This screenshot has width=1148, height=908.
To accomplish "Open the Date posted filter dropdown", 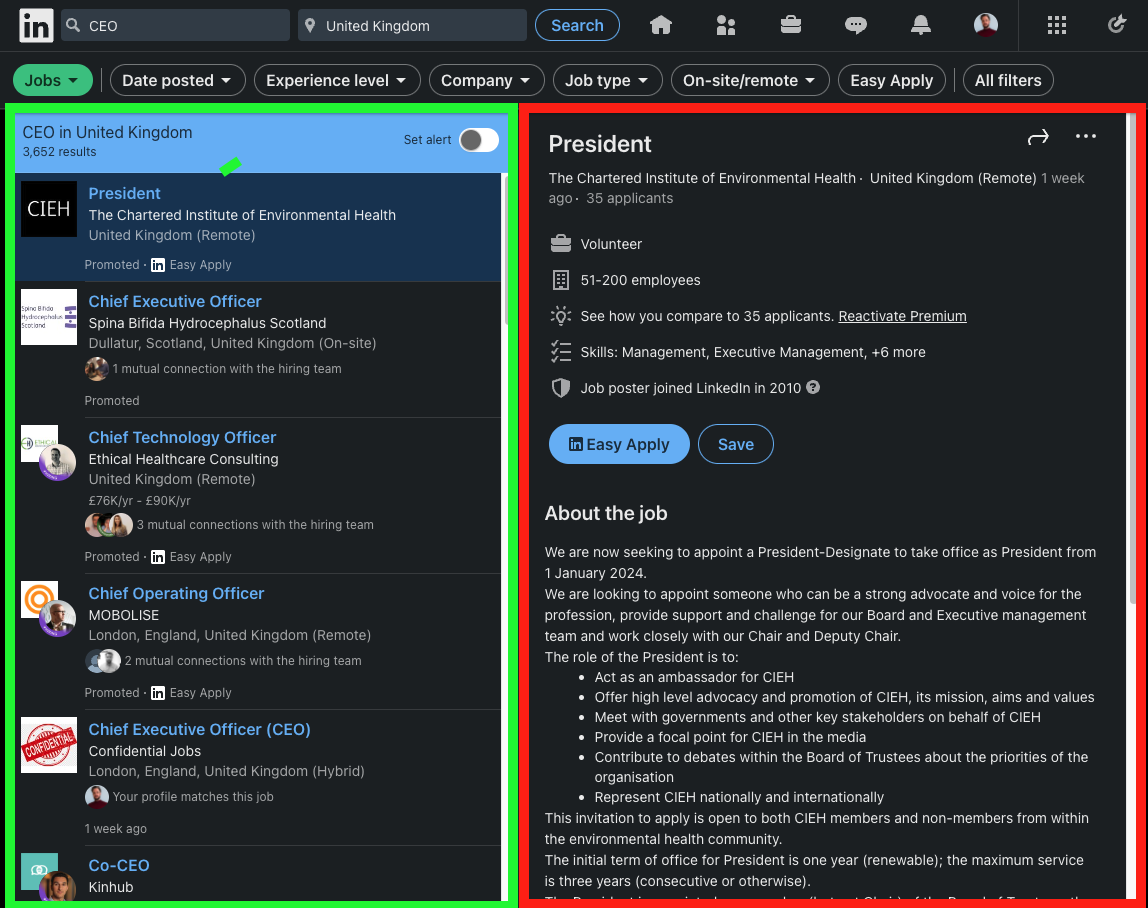I will coord(177,80).
